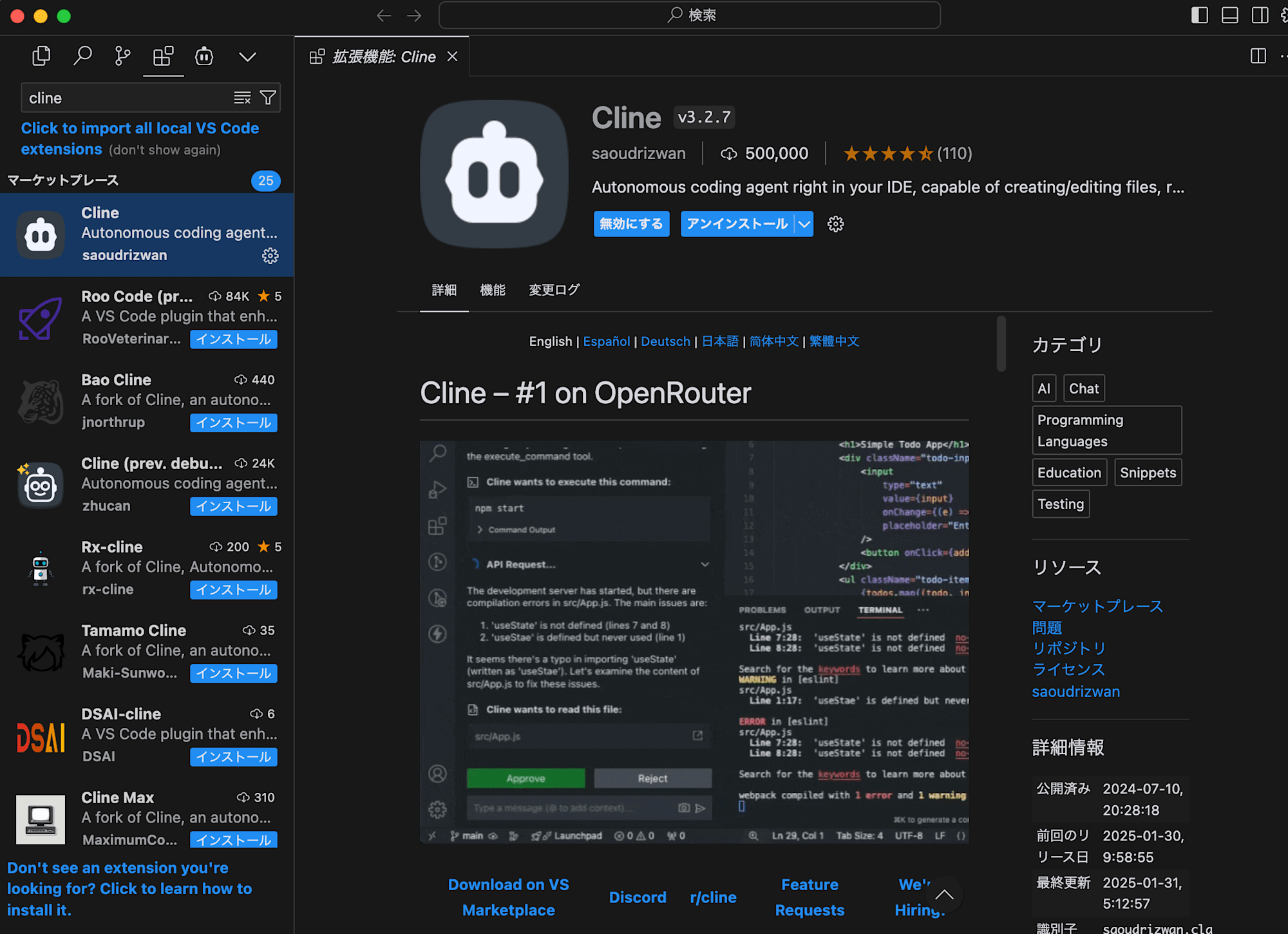Image resolution: width=1288 pixels, height=934 pixels.
Task: Expand the uninstall button dropdown arrow
Action: pyautogui.click(x=804, y=224)
